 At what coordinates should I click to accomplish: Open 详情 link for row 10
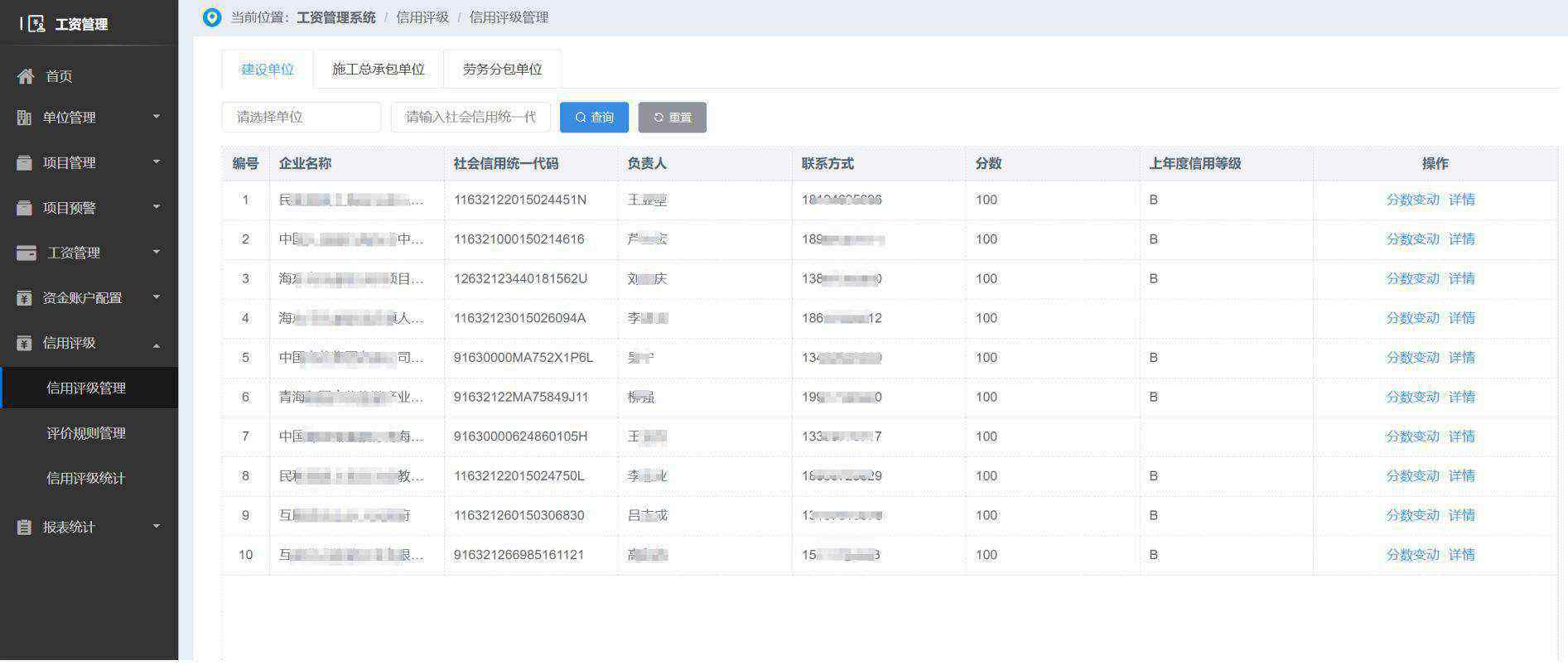(x=1461, y=555)
